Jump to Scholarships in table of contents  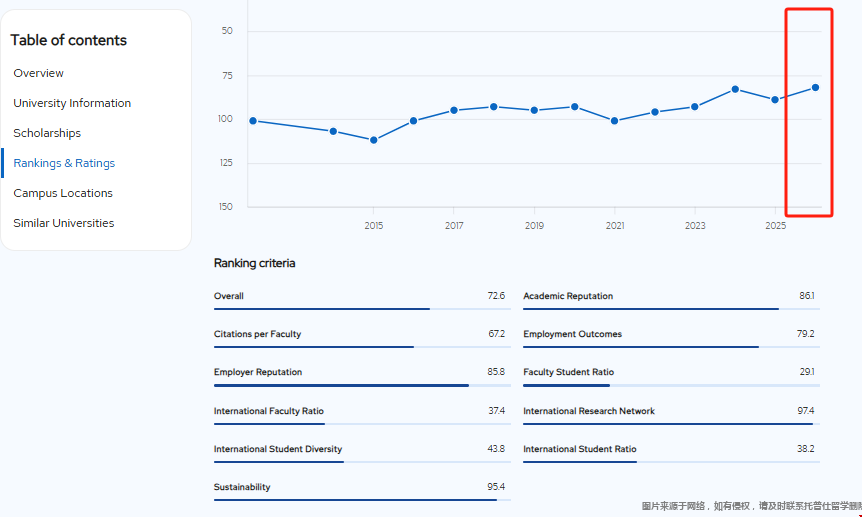click(x=47, y=133)
